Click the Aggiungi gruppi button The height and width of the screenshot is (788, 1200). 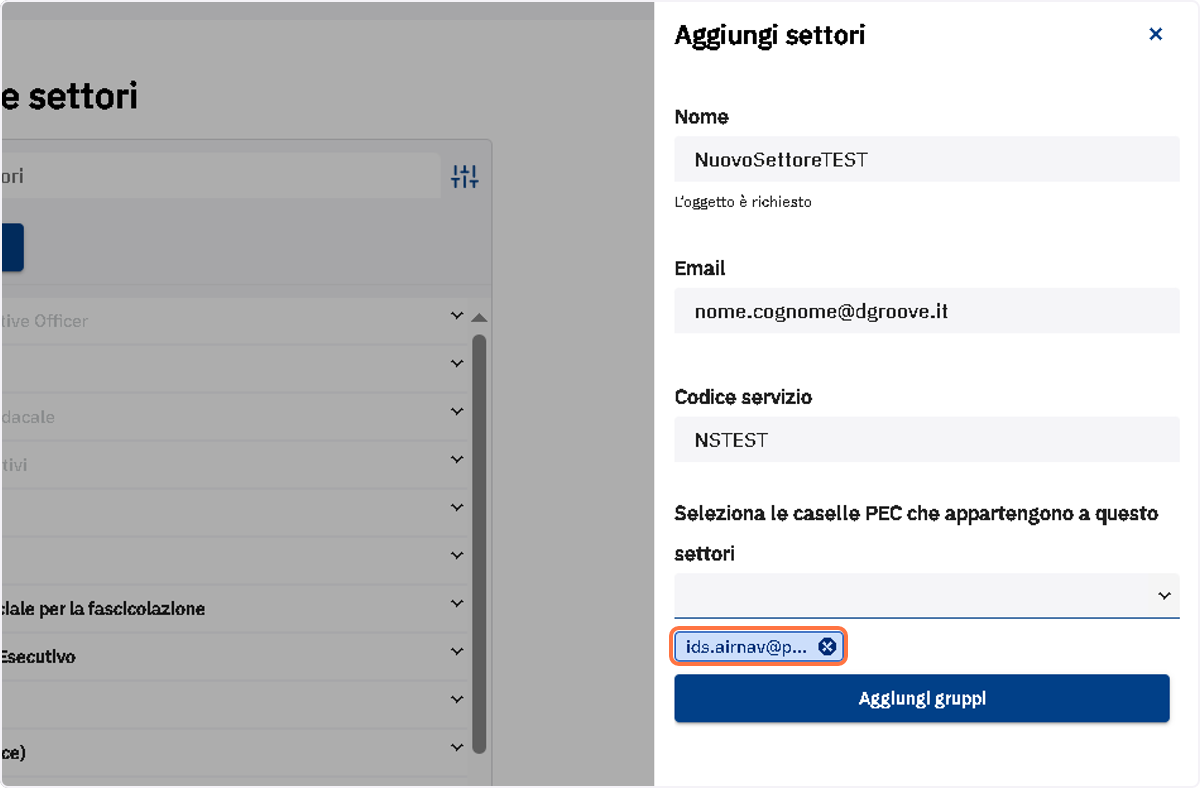click(922, 698)
